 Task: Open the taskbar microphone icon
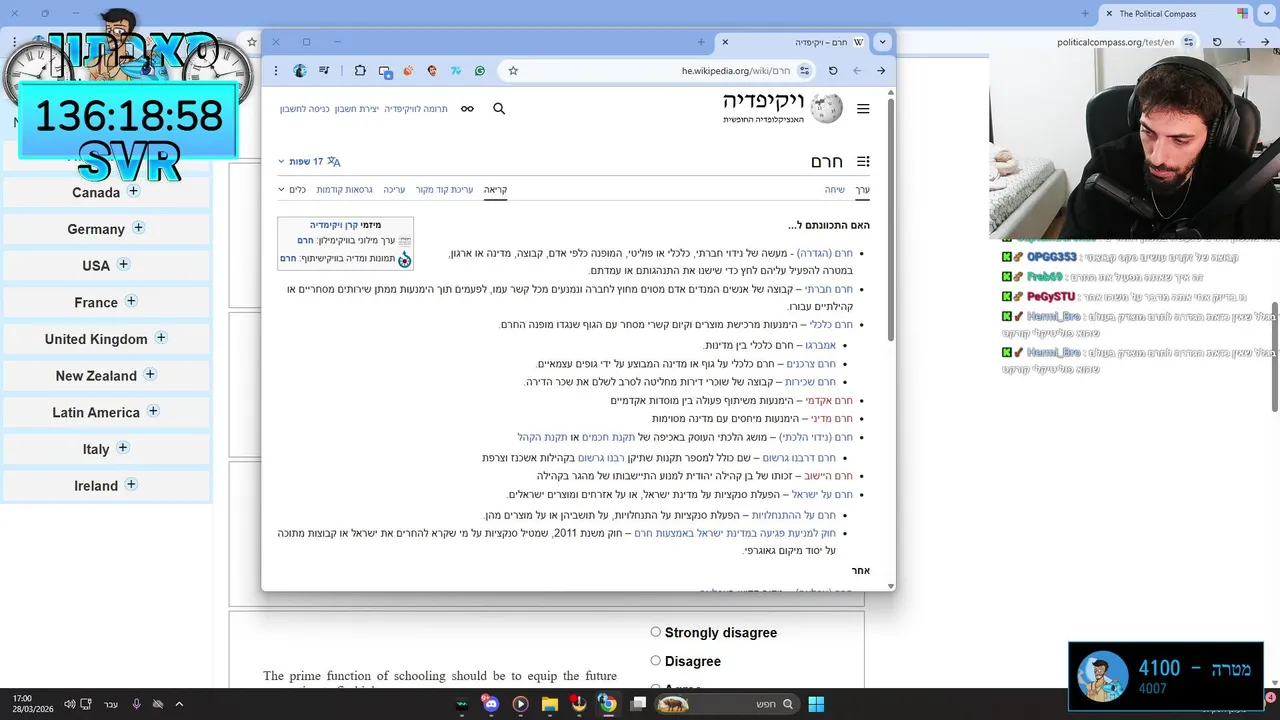[137, 704]
